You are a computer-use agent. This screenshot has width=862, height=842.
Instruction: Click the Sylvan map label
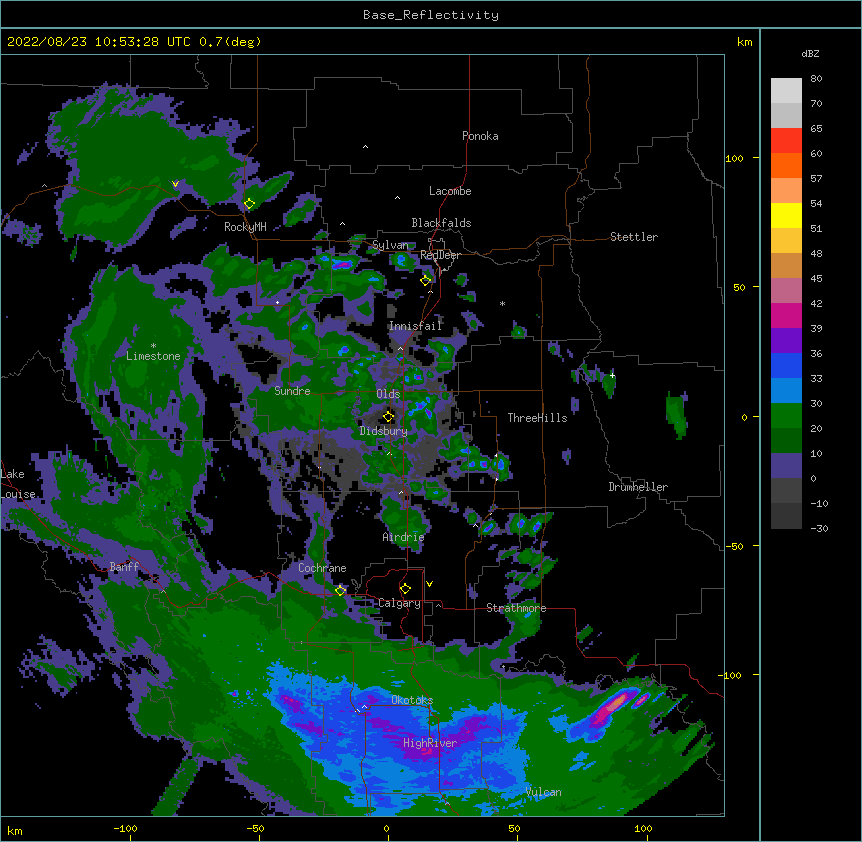tap(390, 245)
